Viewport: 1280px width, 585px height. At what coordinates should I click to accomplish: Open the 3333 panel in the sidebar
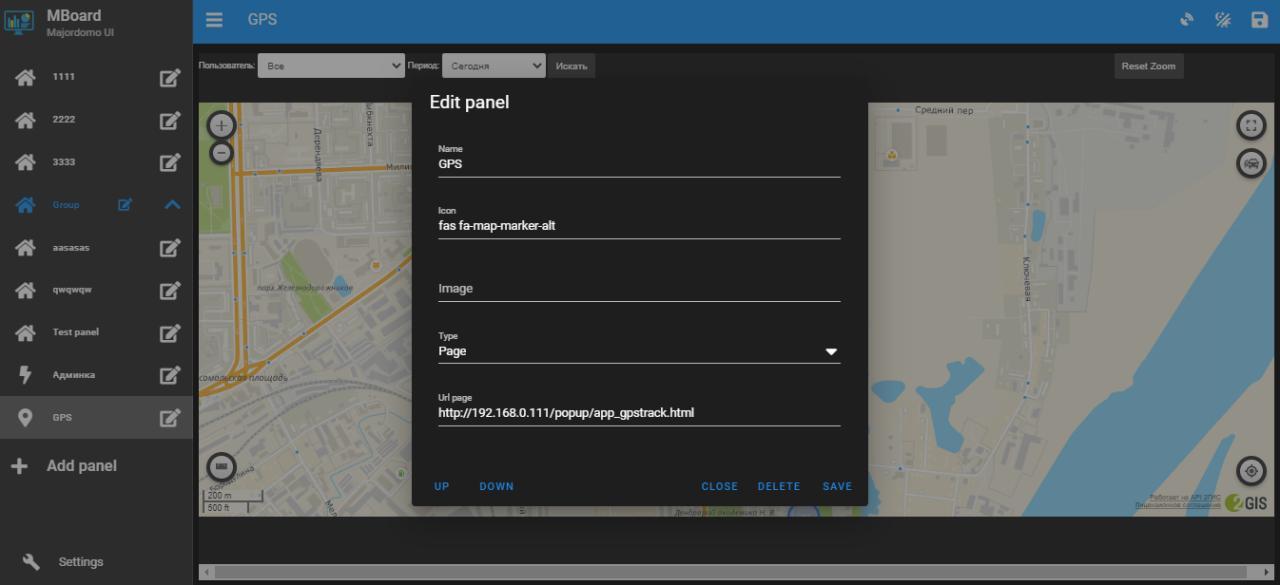click(x=64, y=162)
